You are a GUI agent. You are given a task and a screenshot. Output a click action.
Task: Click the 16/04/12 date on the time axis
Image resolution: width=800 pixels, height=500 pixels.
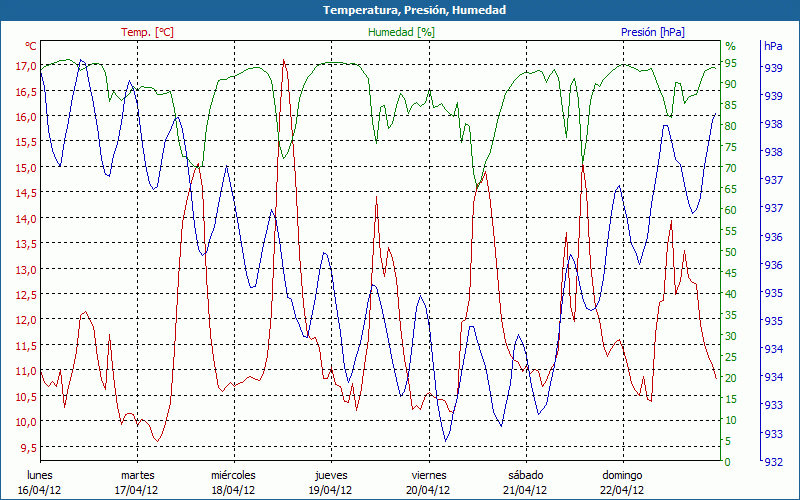(40, 490)
